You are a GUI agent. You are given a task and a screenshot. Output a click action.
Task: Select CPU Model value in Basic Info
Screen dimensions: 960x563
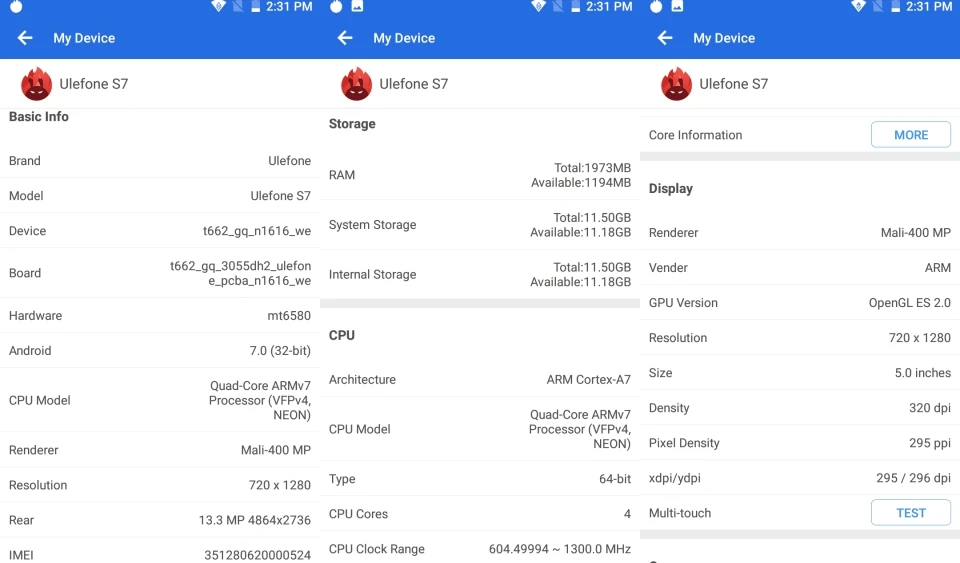point(260,400)
